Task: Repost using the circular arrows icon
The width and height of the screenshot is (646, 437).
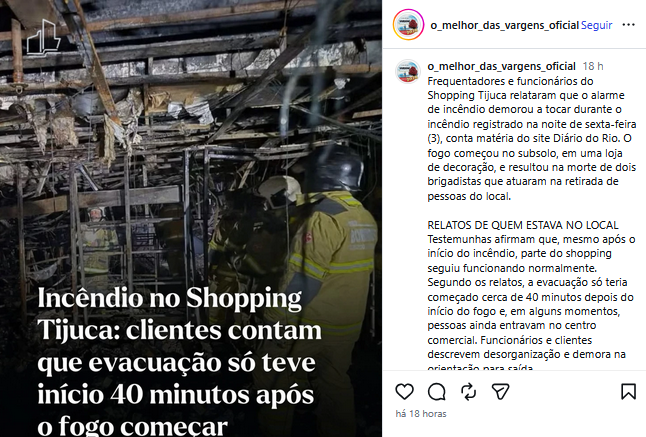Action: click(x=468, y=392)
